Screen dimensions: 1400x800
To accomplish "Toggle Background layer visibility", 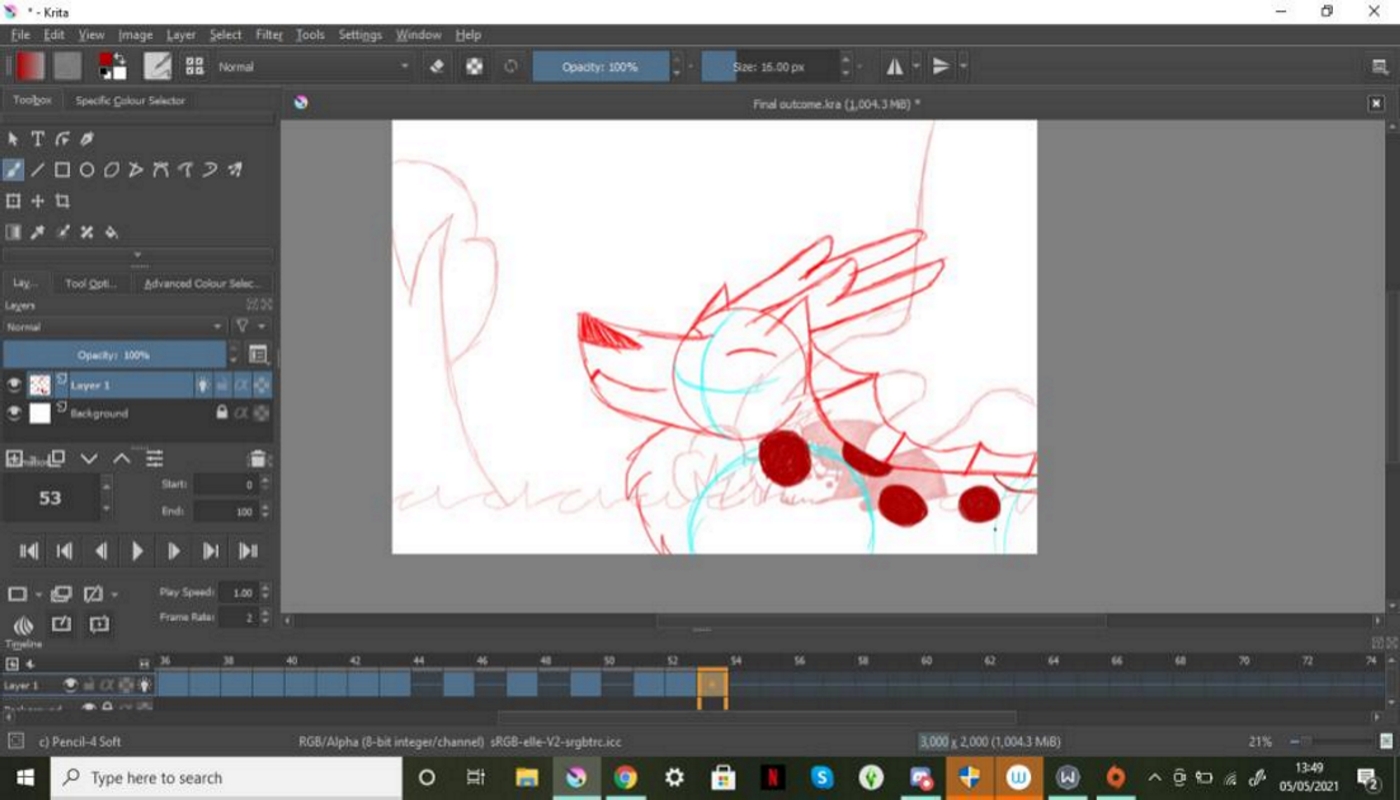I will pyautogui.click(x=14, y=413).
